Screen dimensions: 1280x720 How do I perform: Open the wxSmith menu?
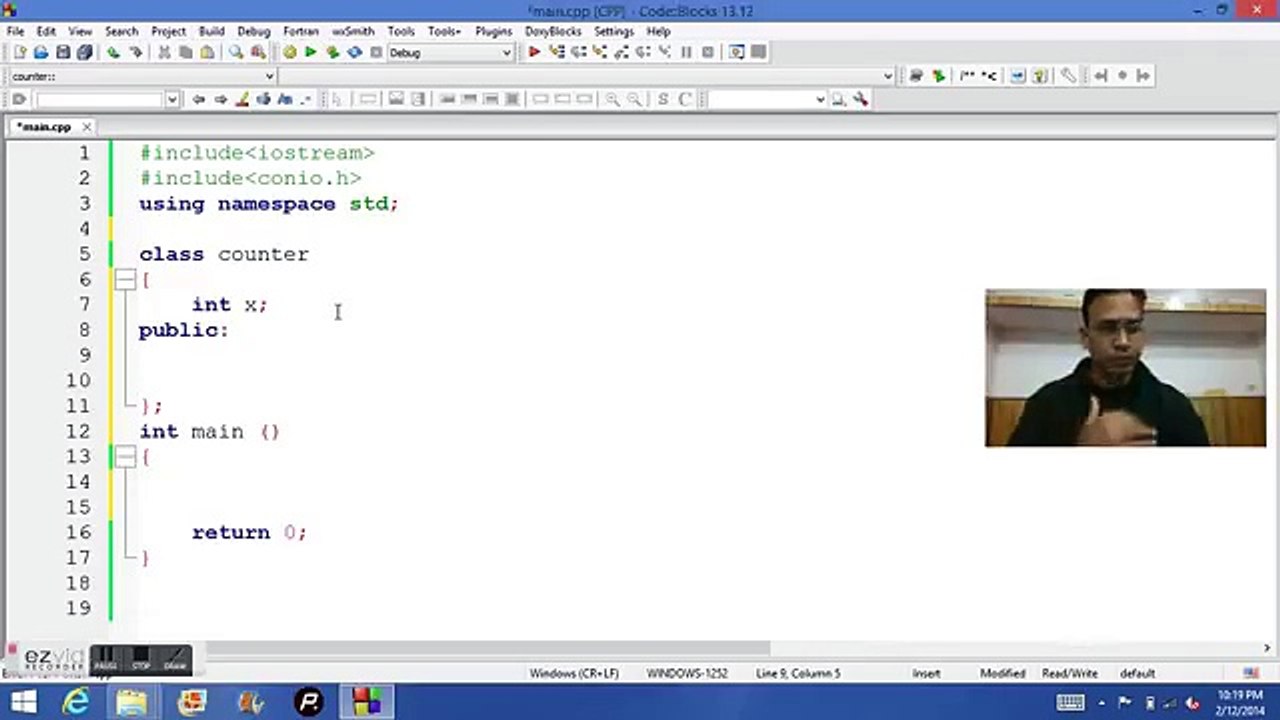click(x=353, y=31)
